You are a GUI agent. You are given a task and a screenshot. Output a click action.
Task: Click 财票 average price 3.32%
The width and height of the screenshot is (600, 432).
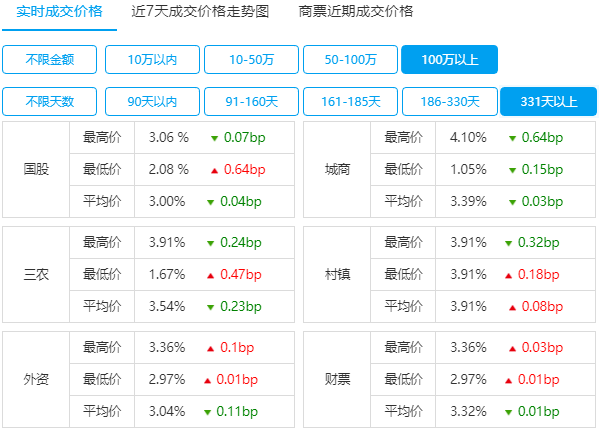[x=468, y=411]
